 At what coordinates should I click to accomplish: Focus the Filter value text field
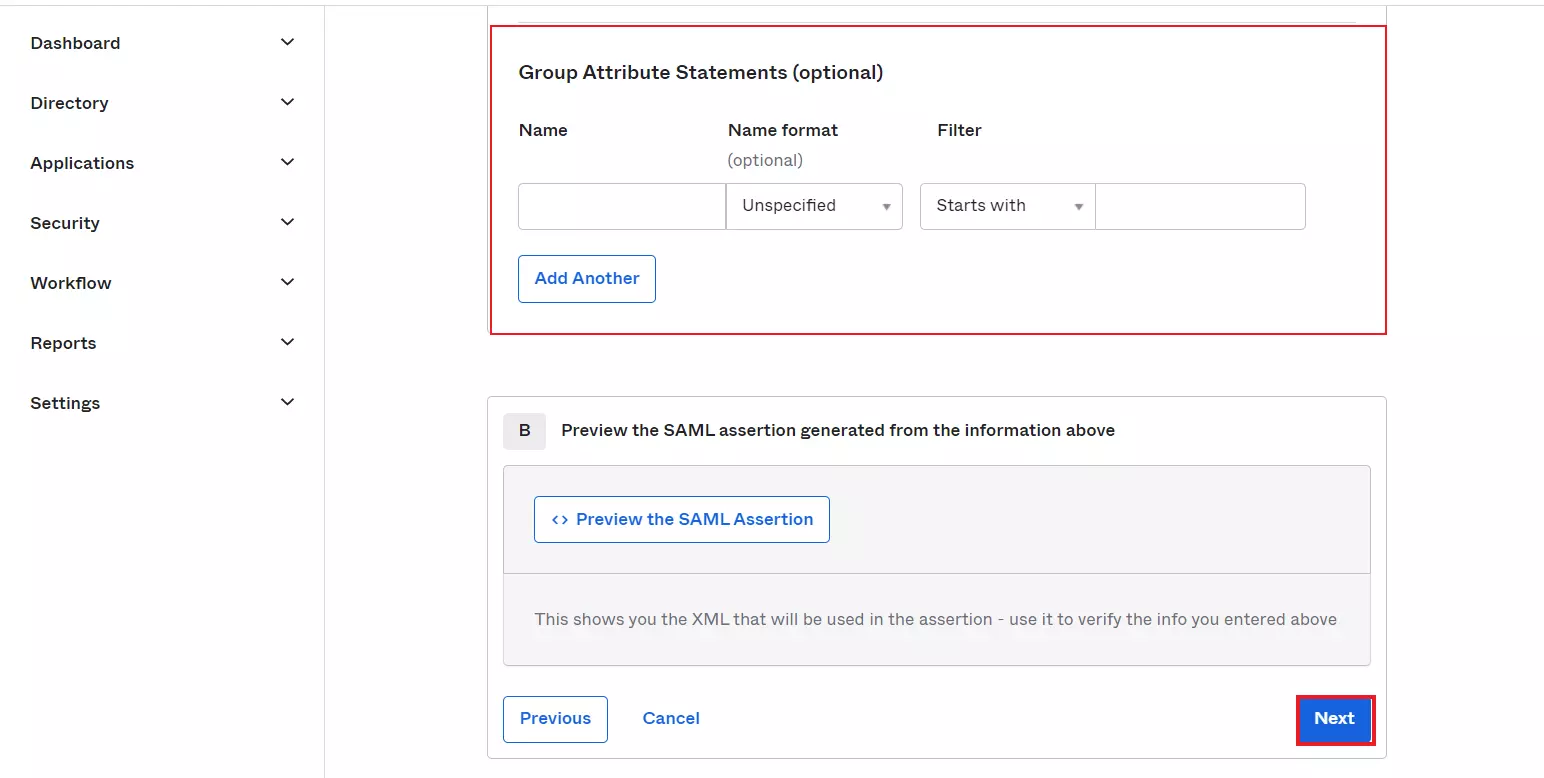point(1200,206)
